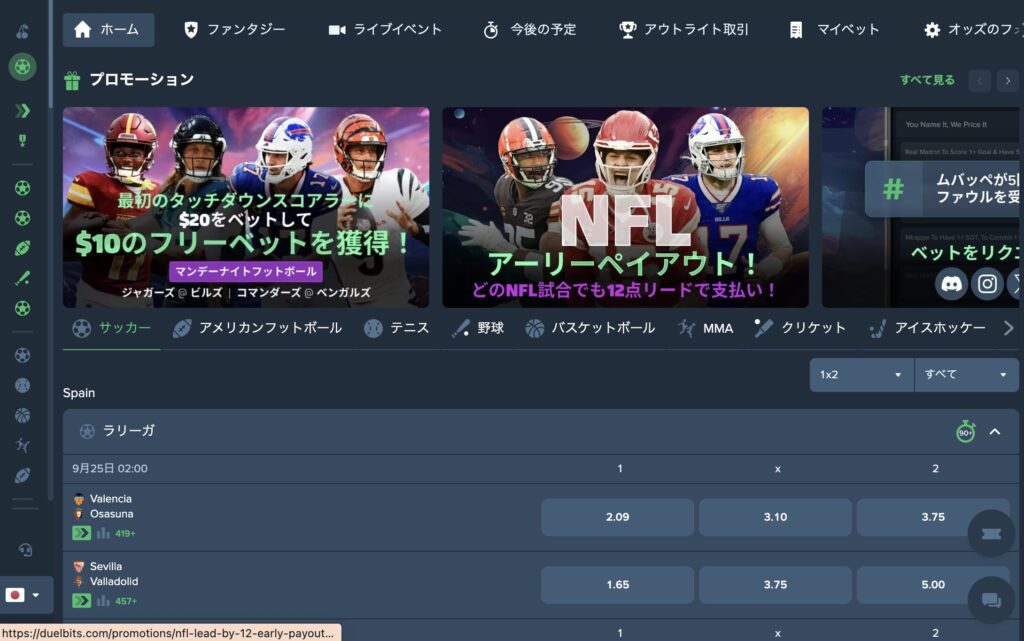Screen dimensions: 1024x641
Task: Click the circled active sports ball sidebar icon
Action: tap(22, 67)
